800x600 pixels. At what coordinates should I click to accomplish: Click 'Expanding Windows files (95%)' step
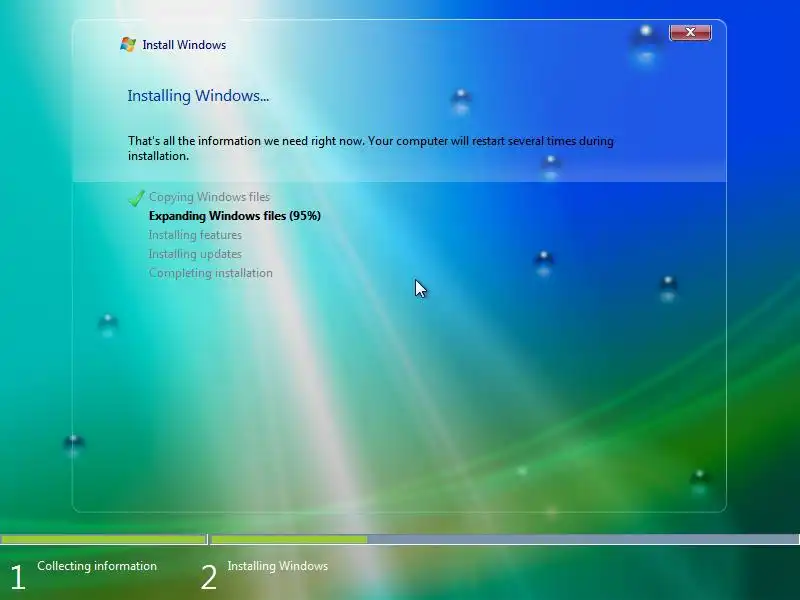pos(235,216)
